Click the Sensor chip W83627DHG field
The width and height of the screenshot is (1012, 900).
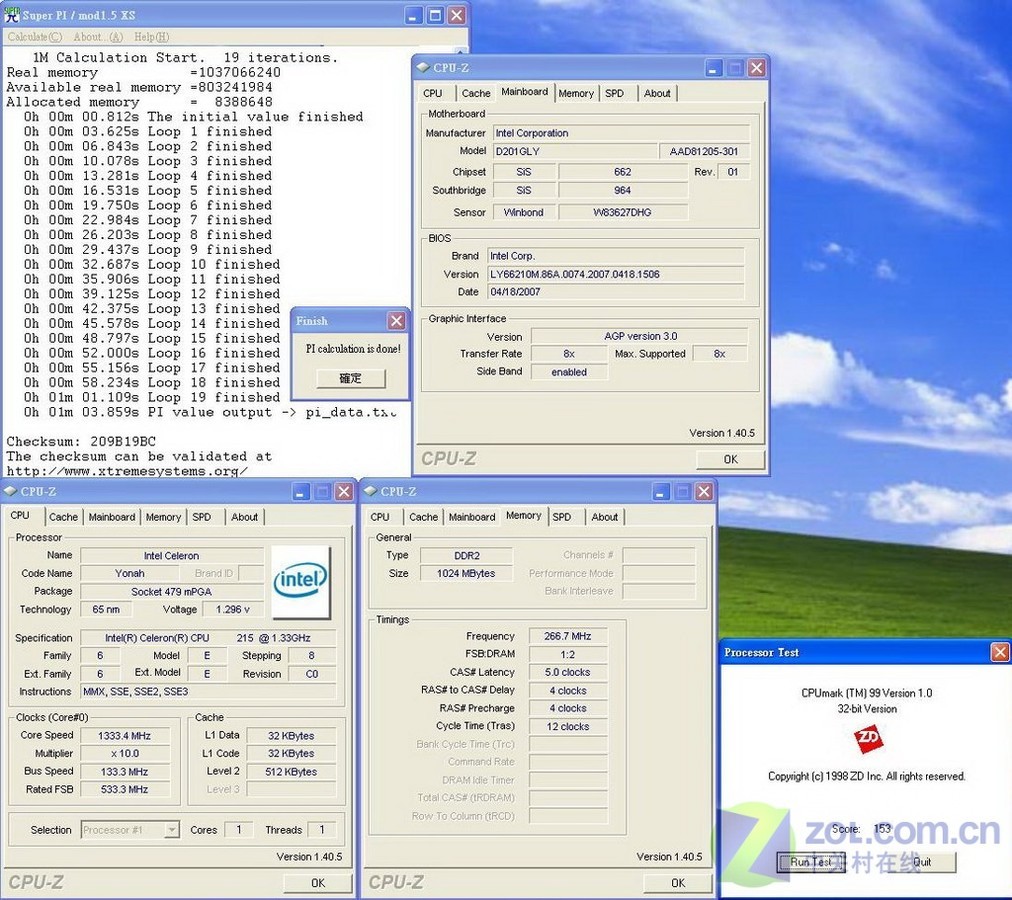pyautogui.click(x=622, y=212)
